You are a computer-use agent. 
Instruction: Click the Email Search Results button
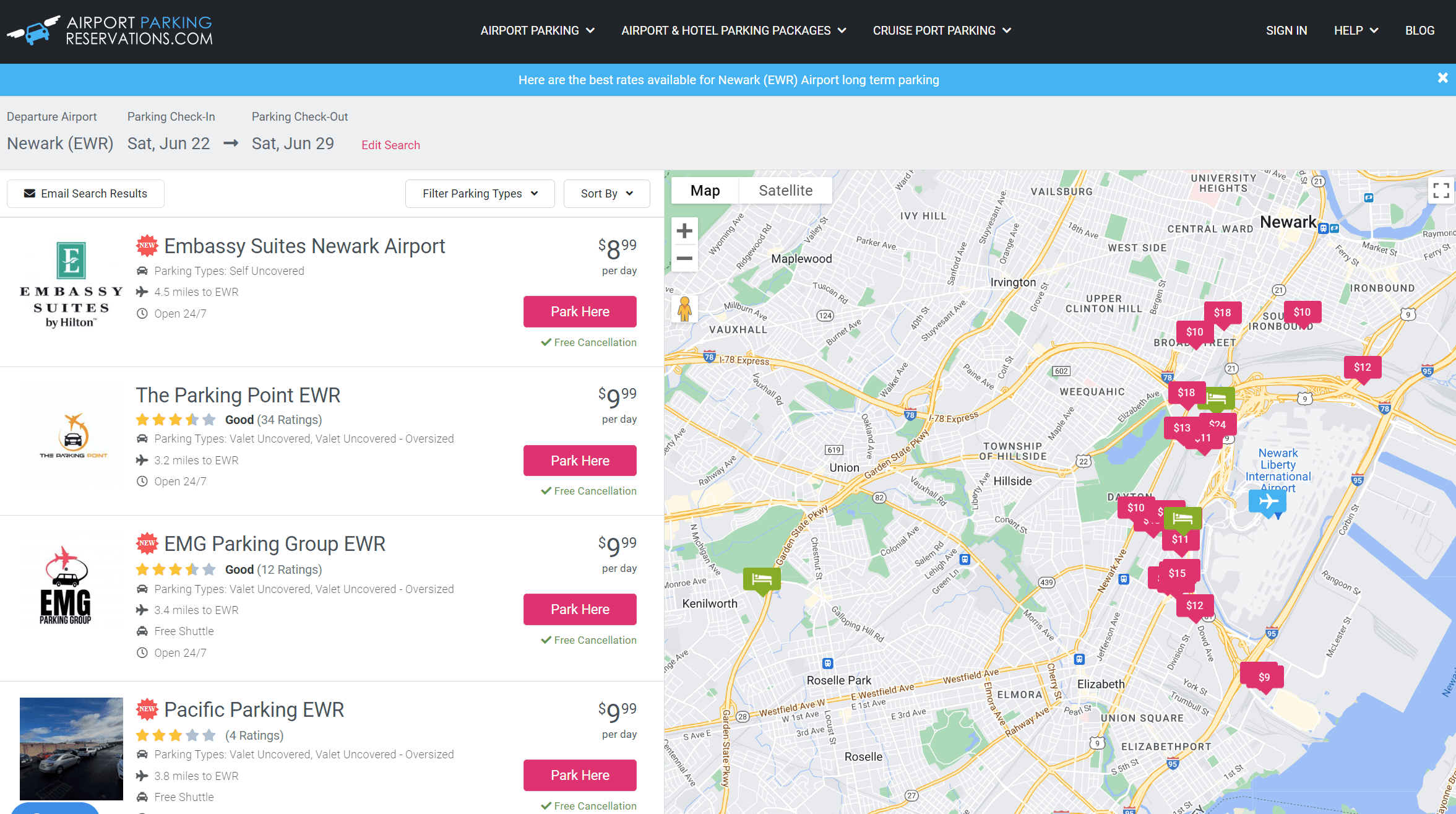(x=85, y=193)
